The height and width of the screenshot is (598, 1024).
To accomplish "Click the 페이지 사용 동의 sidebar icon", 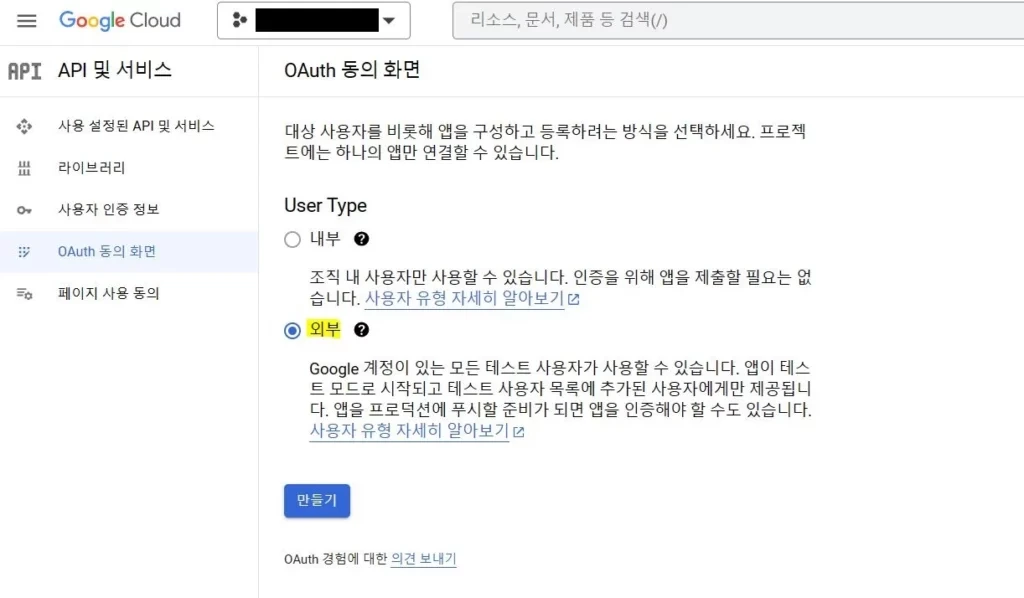I will tap(24, 294).
